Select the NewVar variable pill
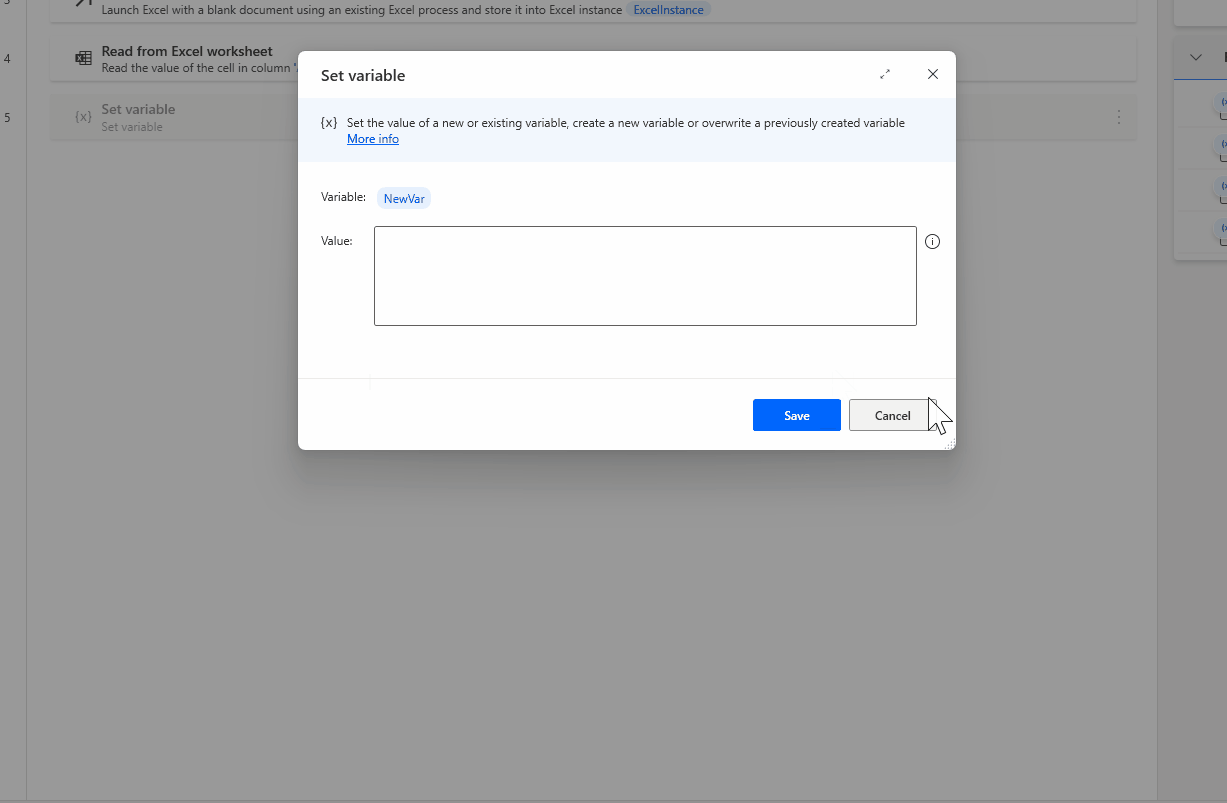Image resolution: width=1227 pixels, height=803 pixels. click(x=403, y=197)
